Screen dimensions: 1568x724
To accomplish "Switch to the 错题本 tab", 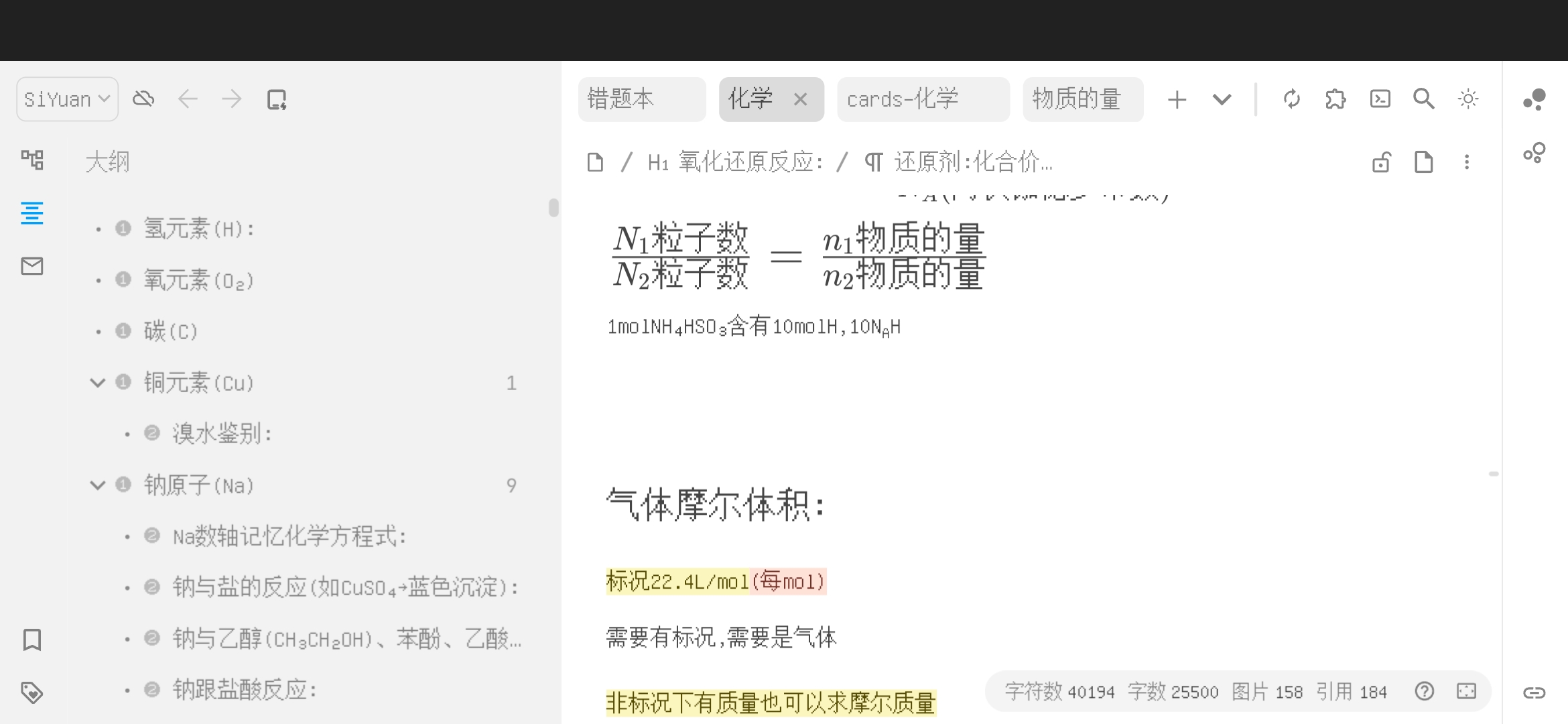I will (641, 99).
